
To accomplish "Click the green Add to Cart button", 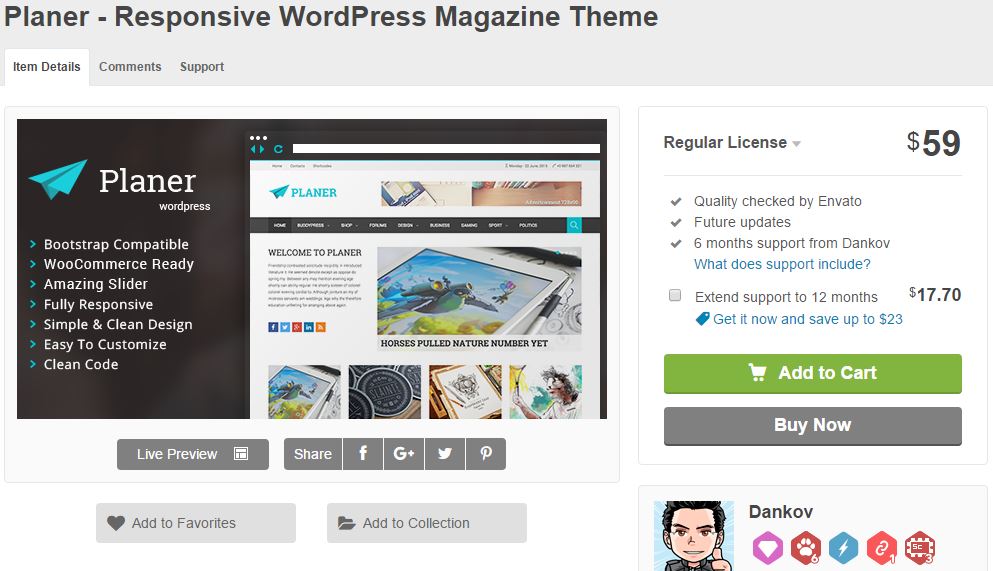I will pyautogui.click(x=813, y=373).
